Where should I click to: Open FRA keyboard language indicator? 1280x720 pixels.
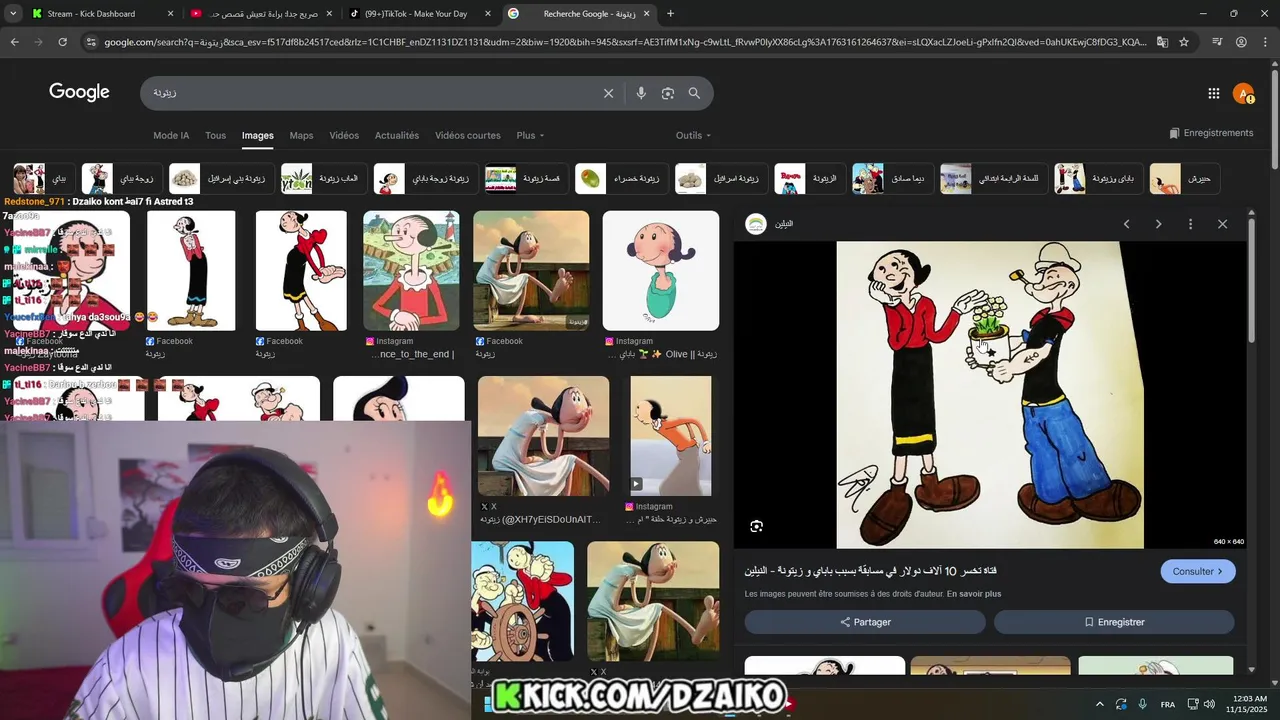[1168, 705]
